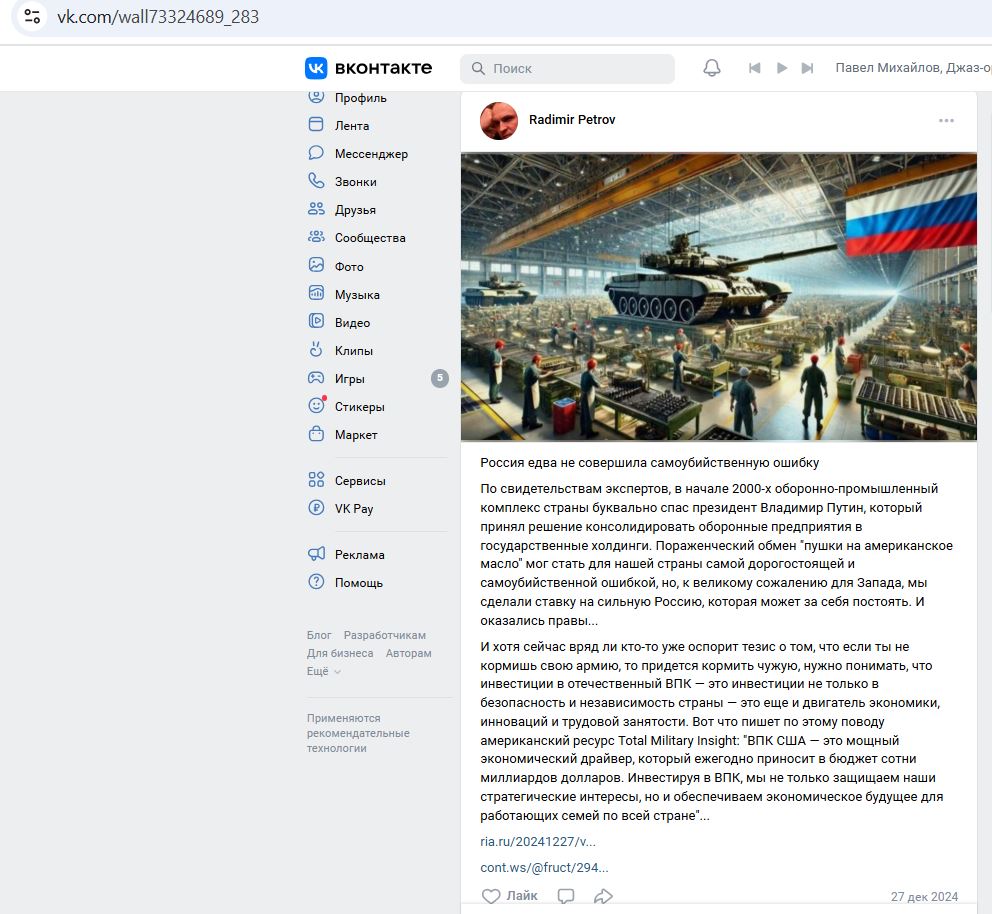The image size is (992, 914).
Task: Go to previous track in header
Action: (754, 68)
